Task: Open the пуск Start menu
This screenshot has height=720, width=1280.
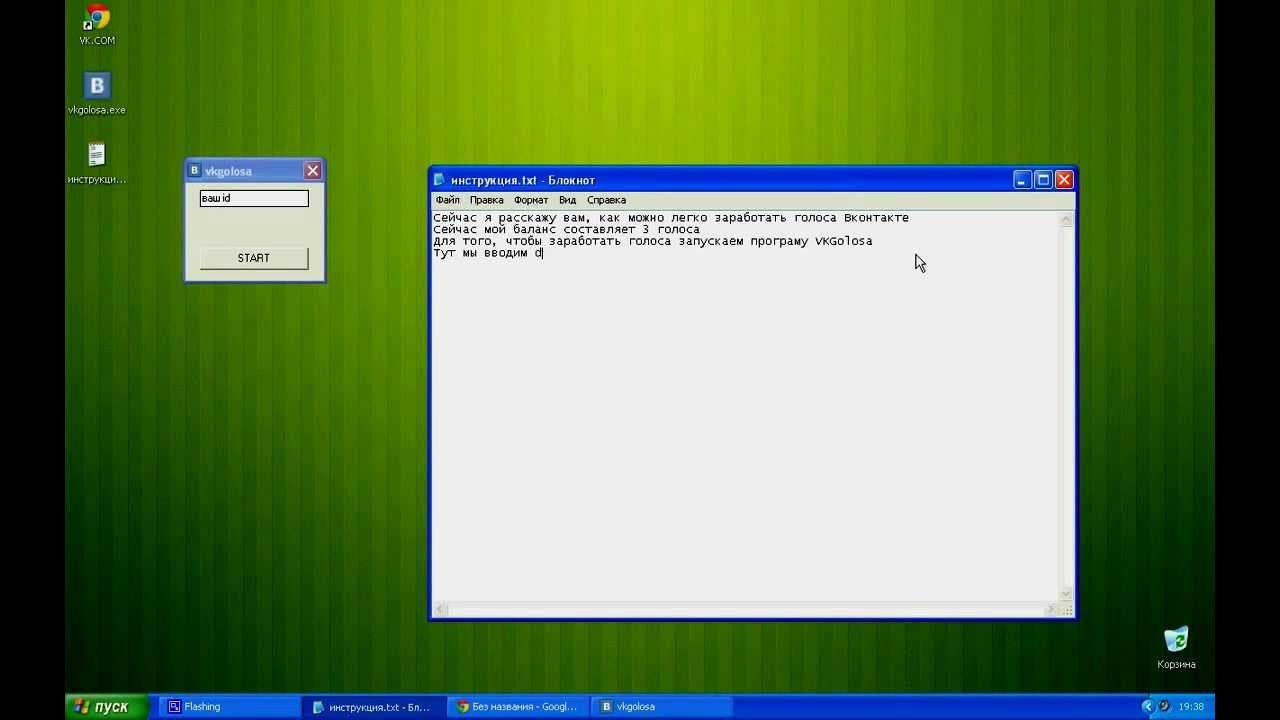Action: tap(106, 707)
